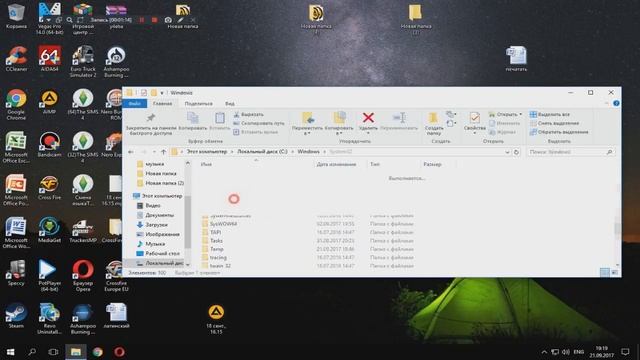Open Корзина recycle bin icon
Image resolution: width=640 pixels, height=360 pixels.
coord(16,16)
